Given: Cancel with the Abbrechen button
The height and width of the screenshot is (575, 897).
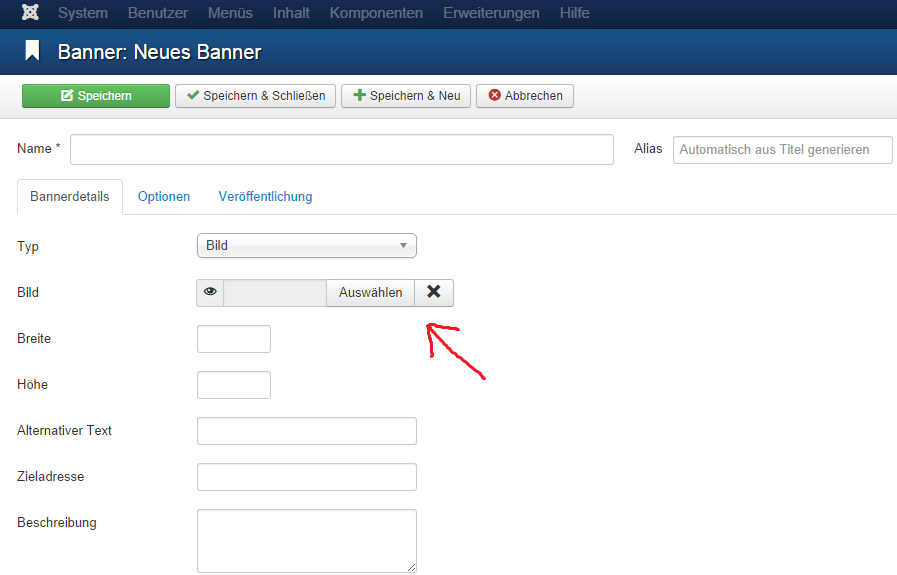Looking at the screenshot, I should (x=525, y=96).
